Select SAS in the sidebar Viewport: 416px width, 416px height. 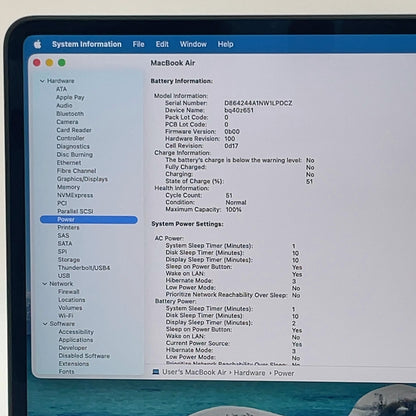pyautogui.click(x=63, y=235)
